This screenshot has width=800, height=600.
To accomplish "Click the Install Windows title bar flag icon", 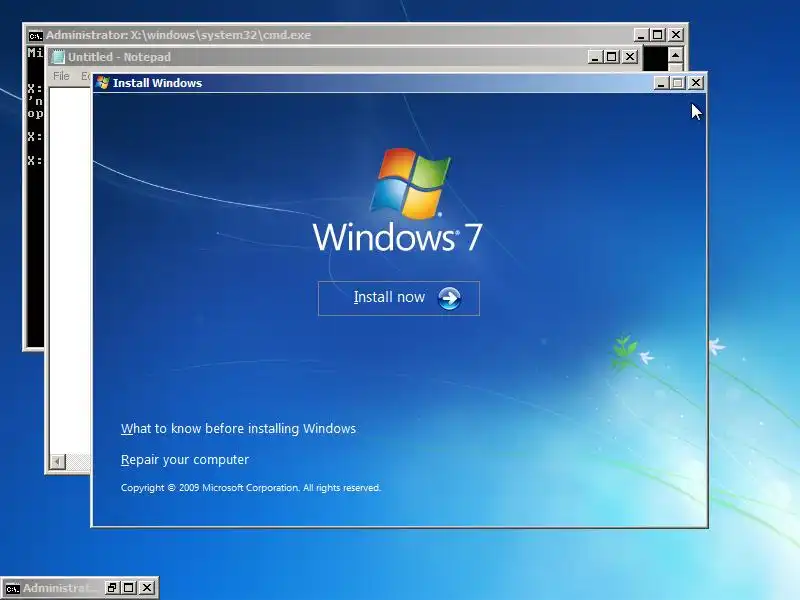I will pos(103,83).
